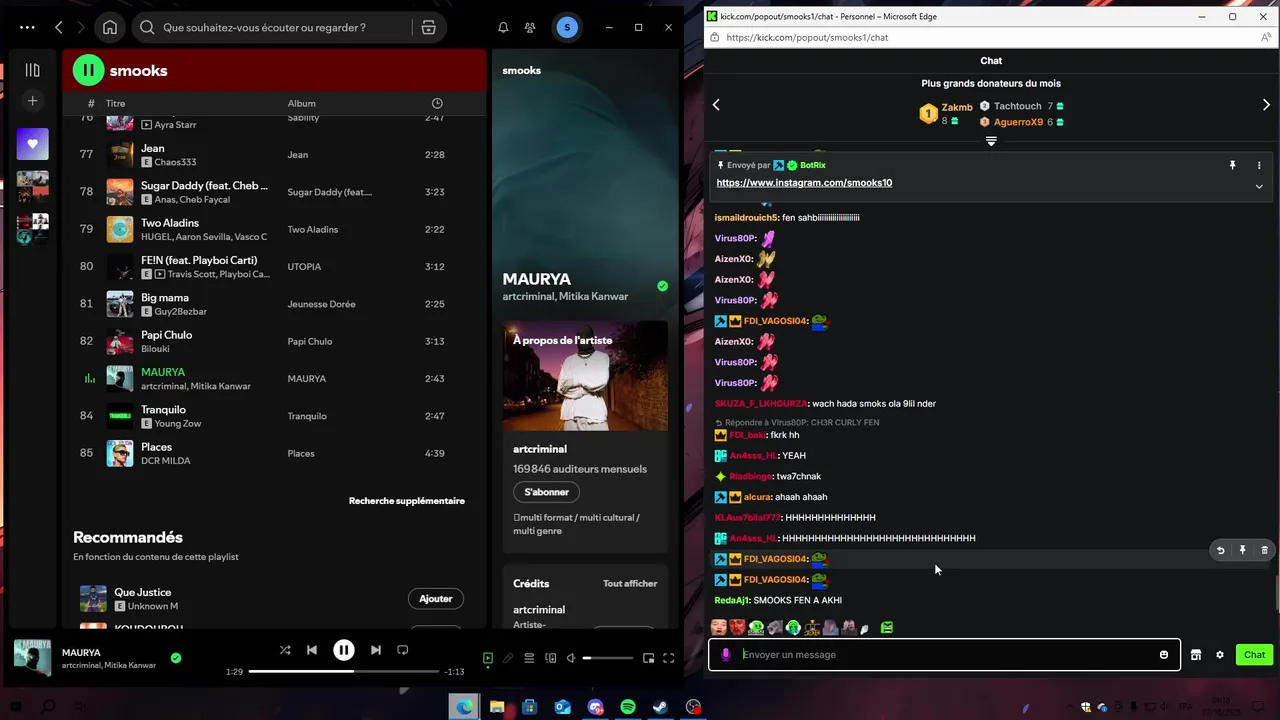Select the track Big mama
This screenshot has width=1280, height=720.
(x=165, y=298)
